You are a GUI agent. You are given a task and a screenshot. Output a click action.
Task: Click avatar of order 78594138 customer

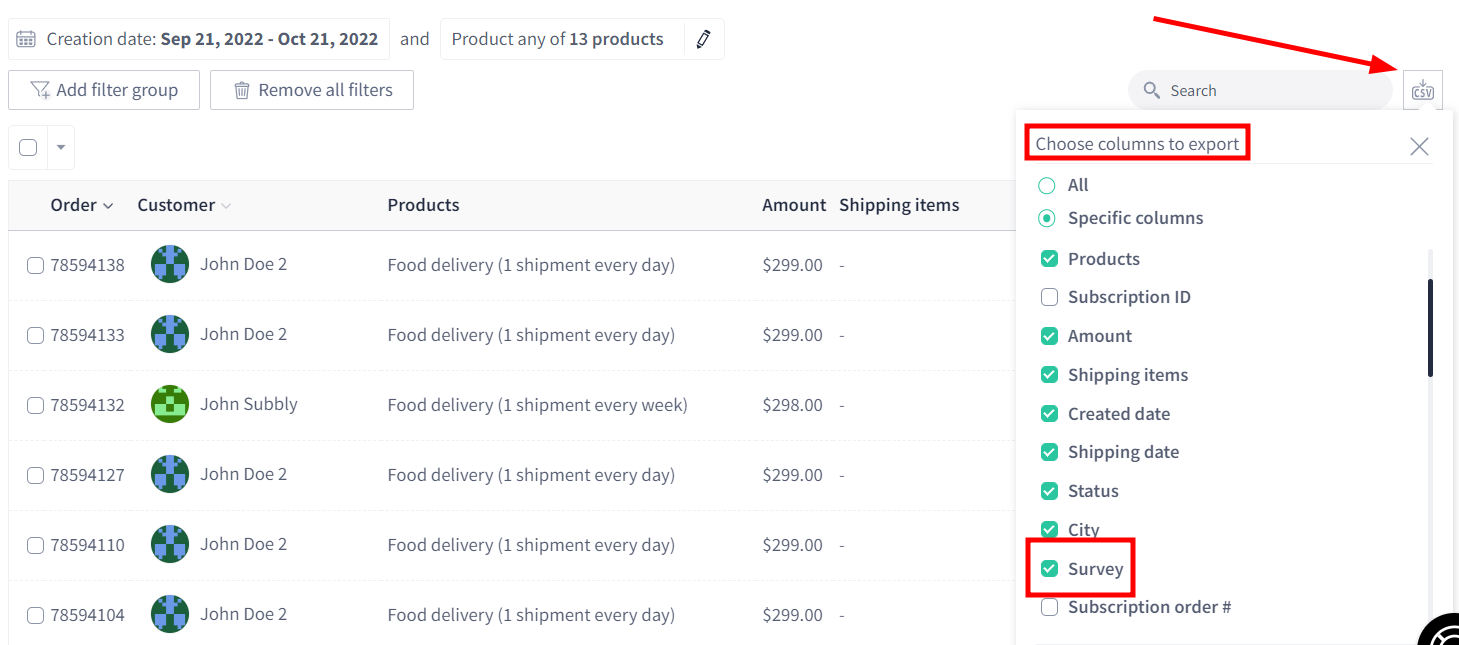(x=170, y=264)
